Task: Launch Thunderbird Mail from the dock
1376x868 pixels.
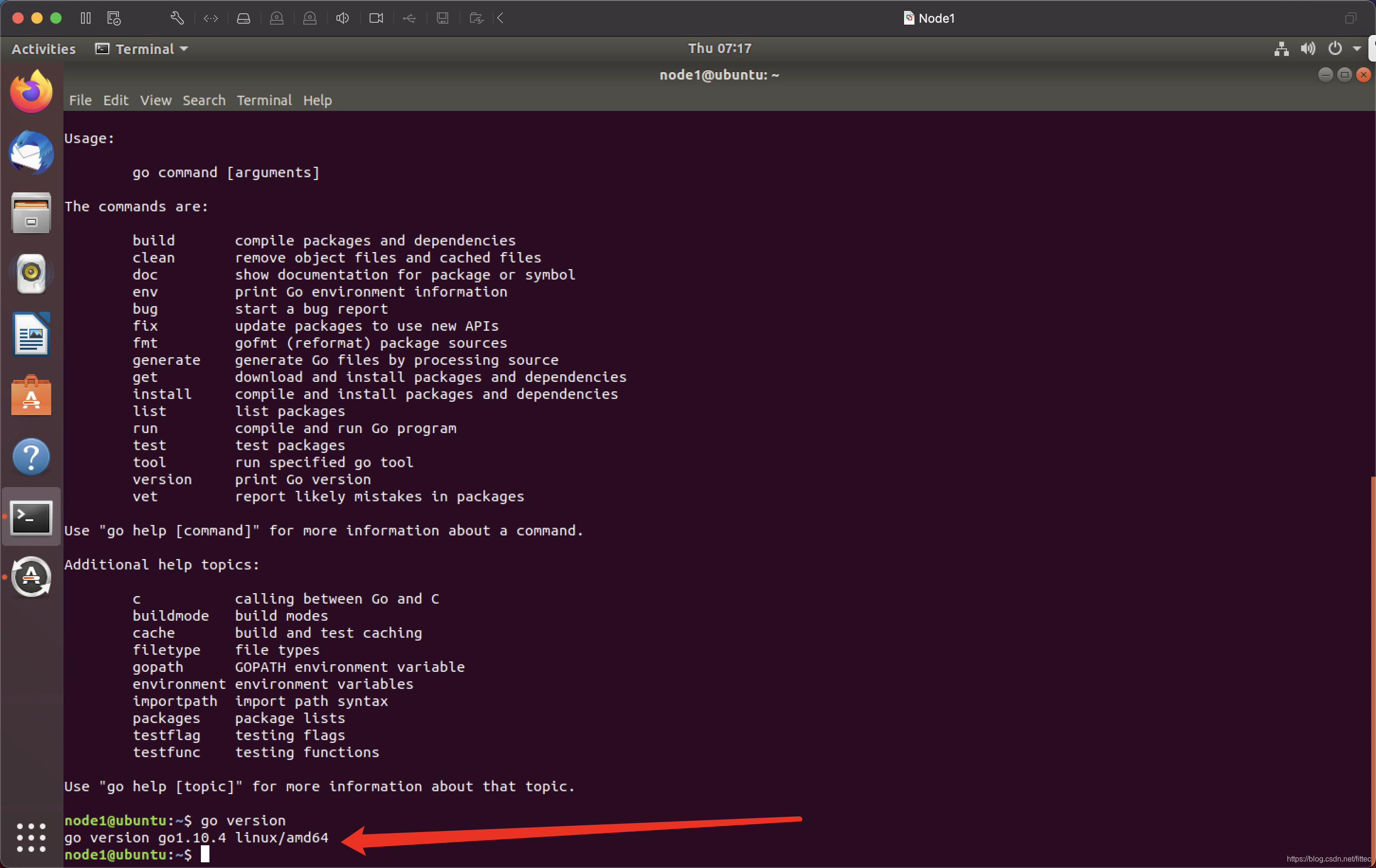Action: click(x=31, y=153)
